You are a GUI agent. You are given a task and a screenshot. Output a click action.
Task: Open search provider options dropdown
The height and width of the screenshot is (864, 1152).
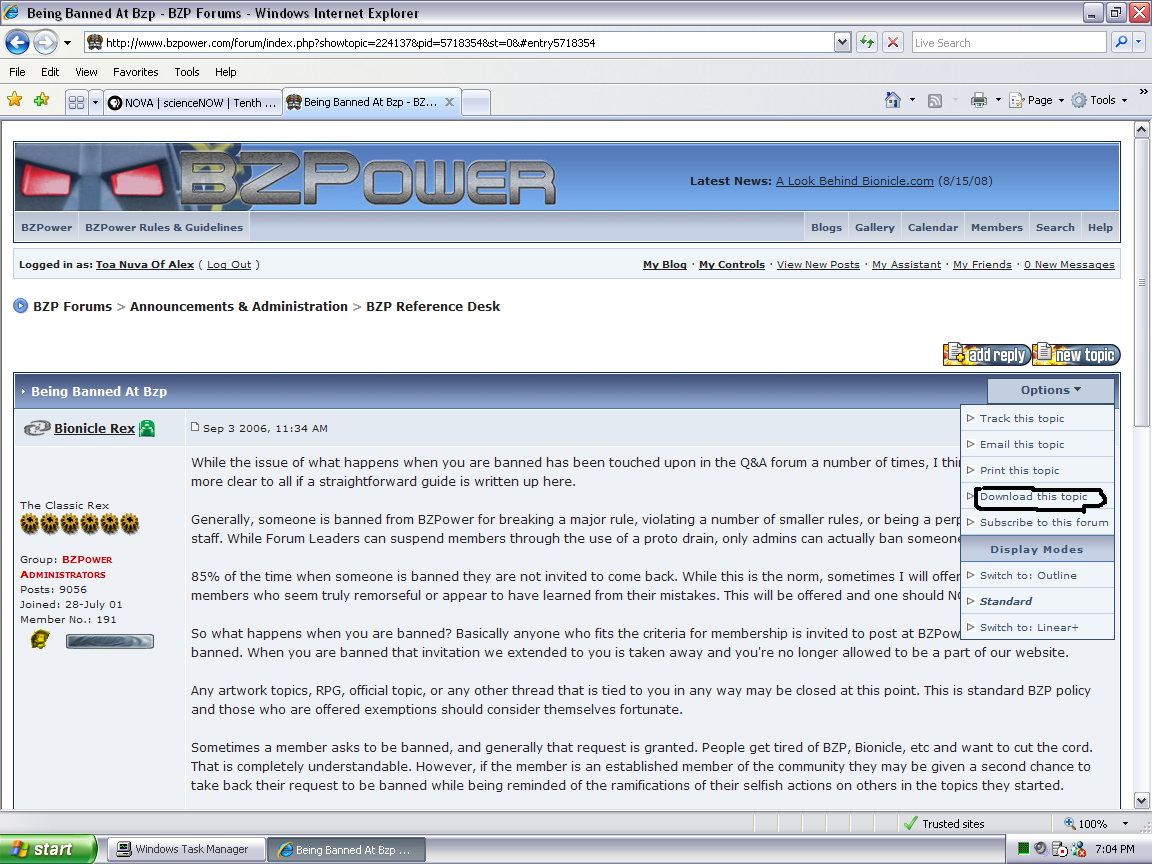click(1139, 43)
